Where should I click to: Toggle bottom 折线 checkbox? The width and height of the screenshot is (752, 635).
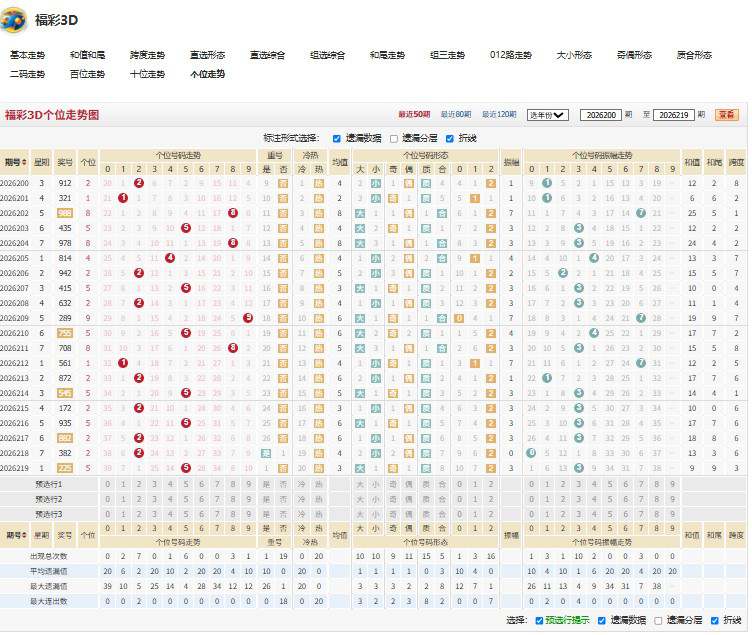pyautogui.click(x=715, y=621)
